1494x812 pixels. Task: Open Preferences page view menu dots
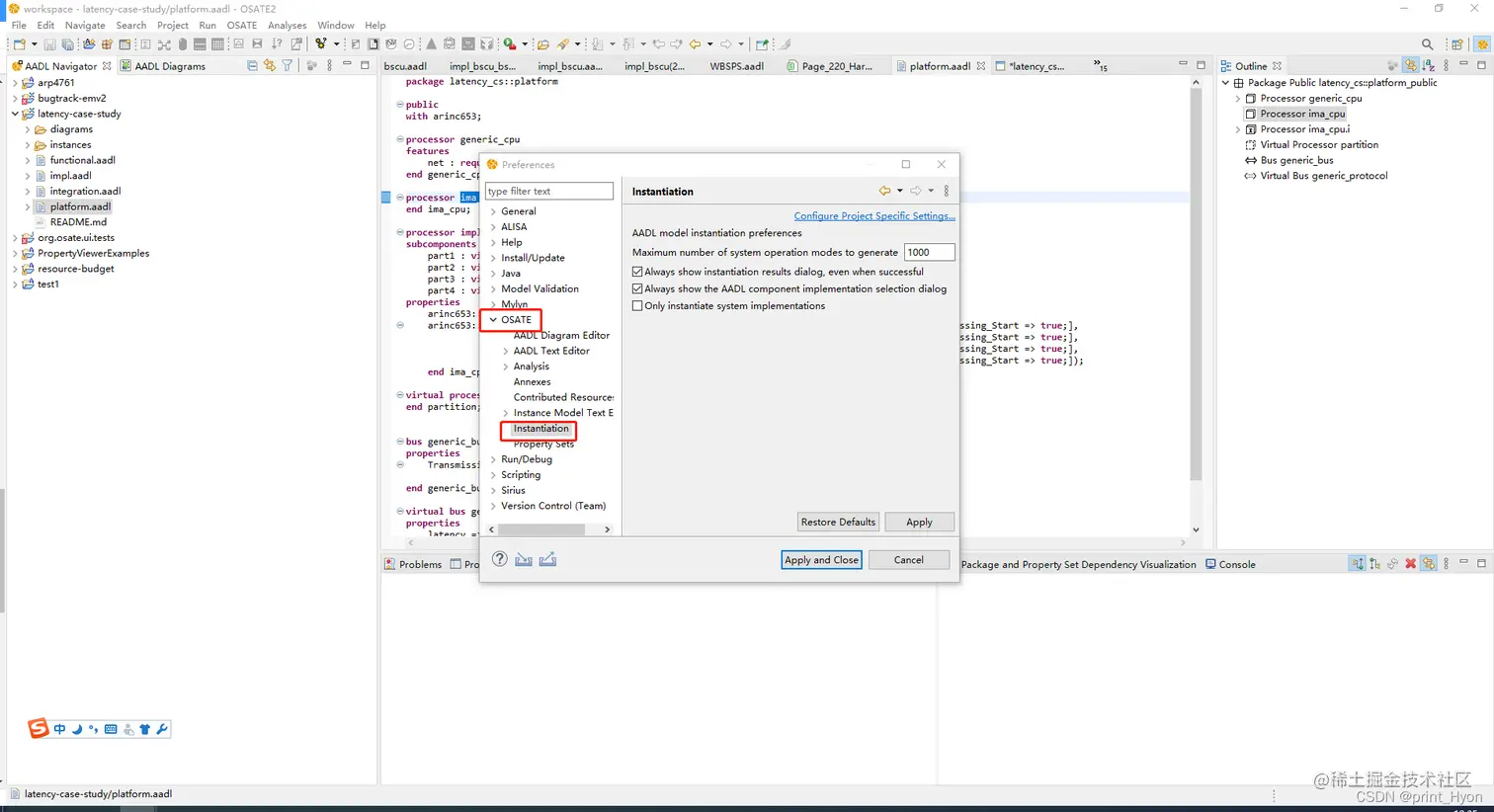[946, 191]
